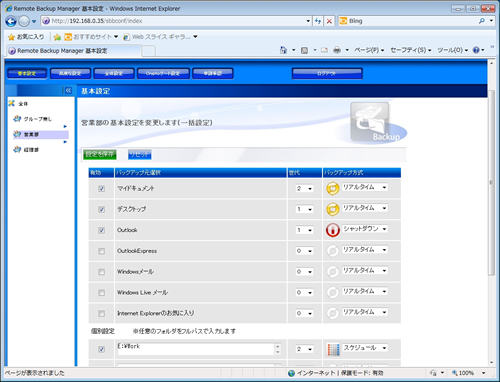Go back with the browser Back arrow
500x382 pixels.
(x=11, y=21)
